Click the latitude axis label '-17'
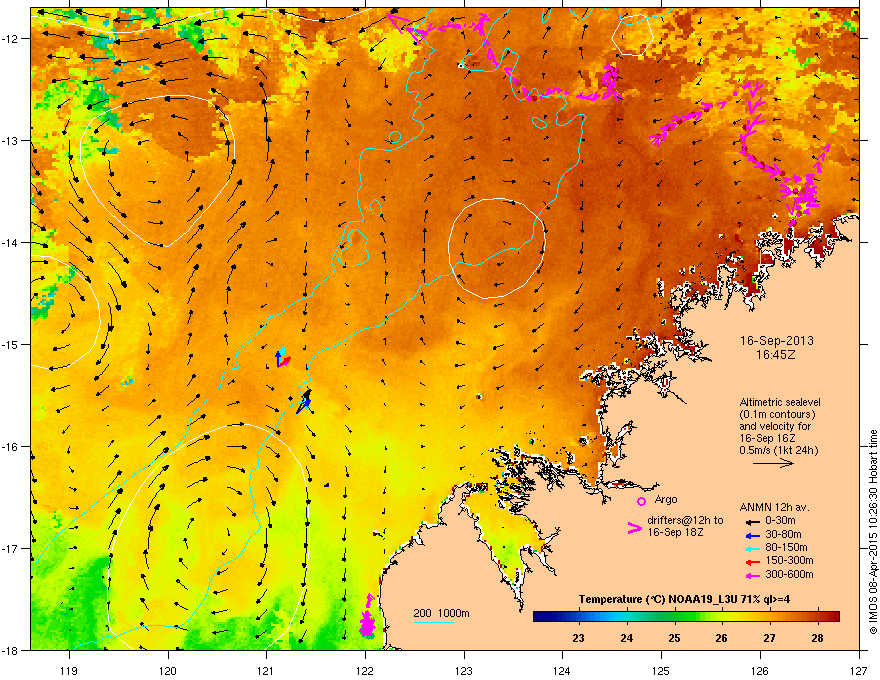 pos(10,548)
